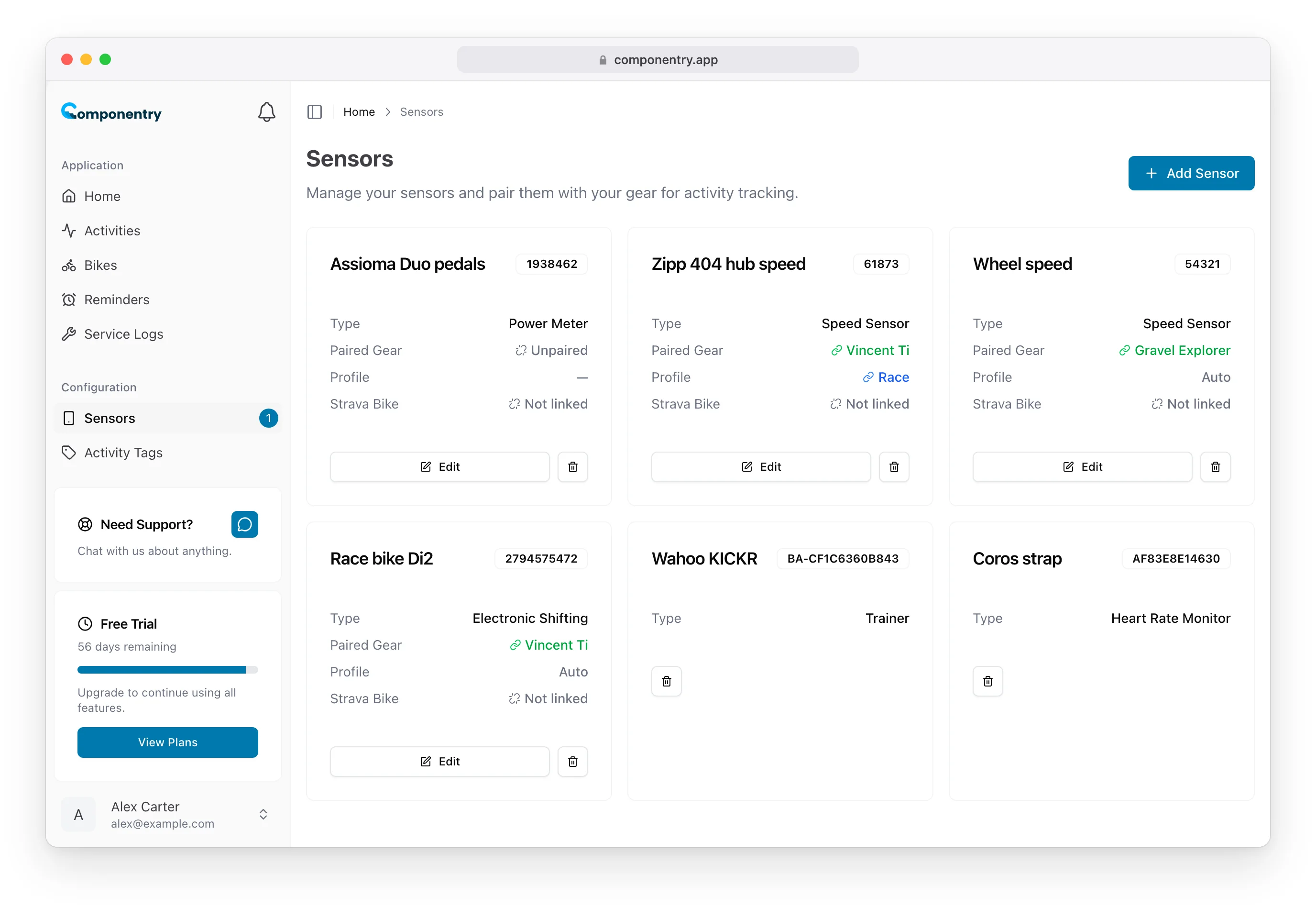The image size is (1316, 908).
Task: Click the sensor ID badge 1938462
Action: [x=552, y=264]
